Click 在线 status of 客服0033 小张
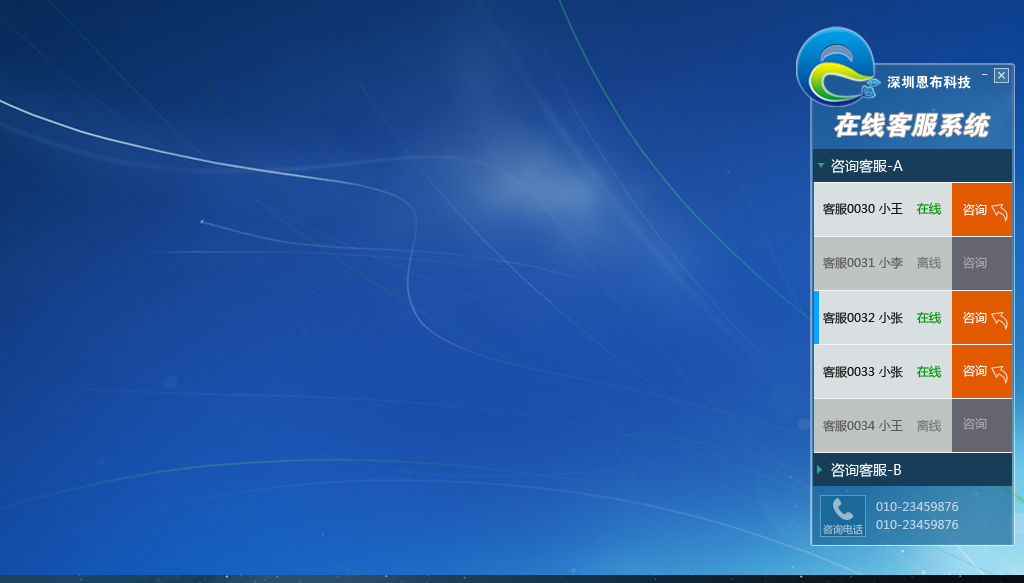 tap(929, 372)
